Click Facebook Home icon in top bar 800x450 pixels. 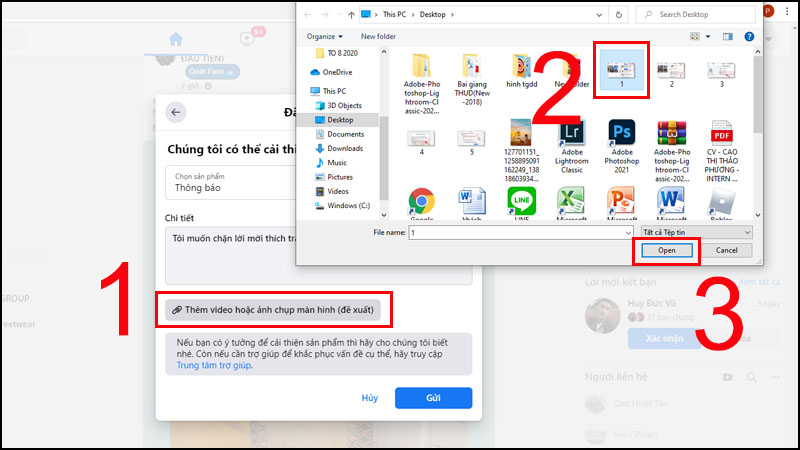click(x=176, y=39)
